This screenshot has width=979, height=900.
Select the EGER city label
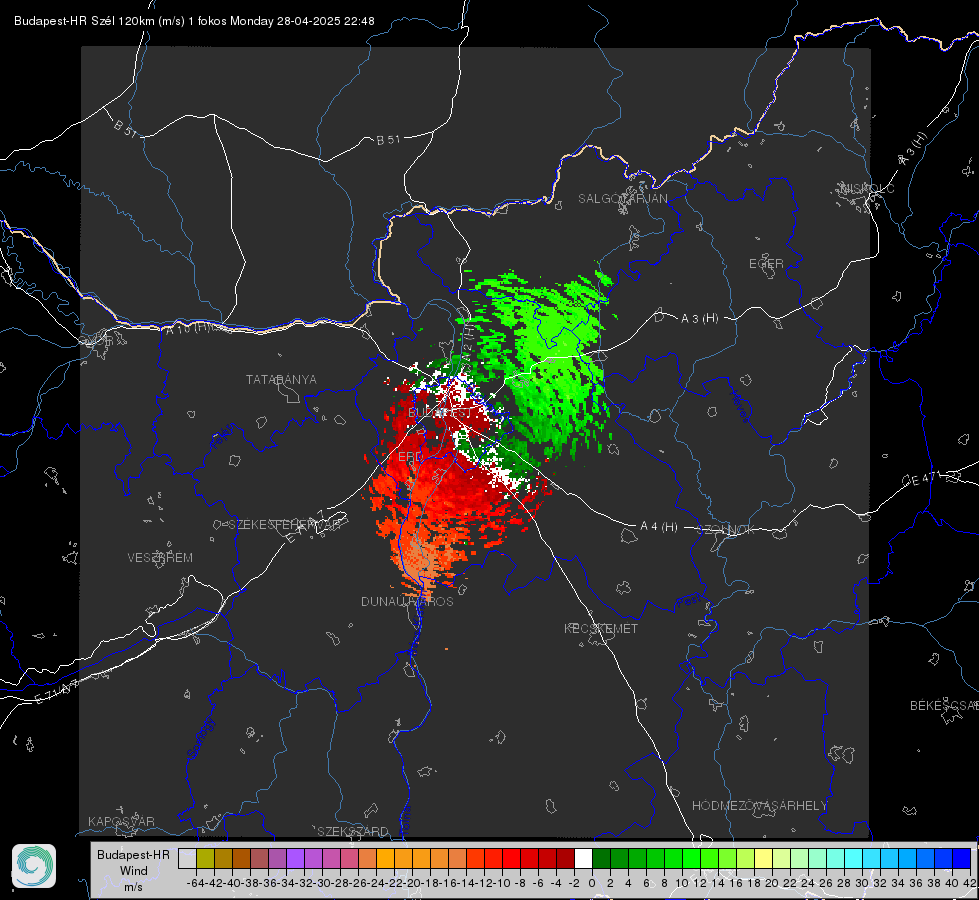(766, 264)
